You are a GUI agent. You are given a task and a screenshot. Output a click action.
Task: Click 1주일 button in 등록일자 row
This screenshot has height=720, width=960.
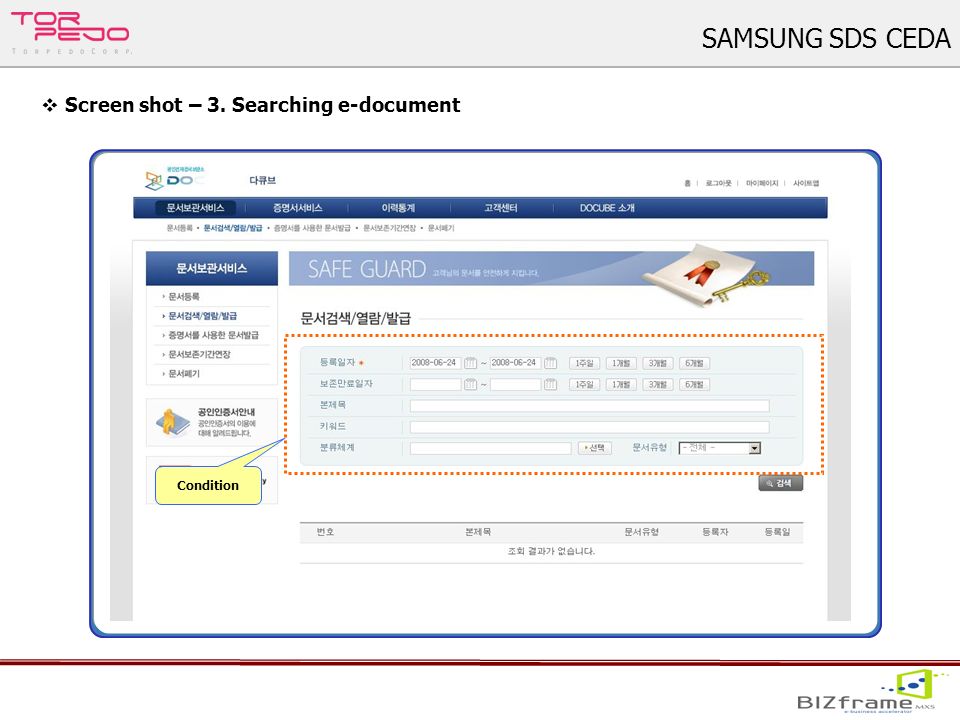click(x=584, y=363)
